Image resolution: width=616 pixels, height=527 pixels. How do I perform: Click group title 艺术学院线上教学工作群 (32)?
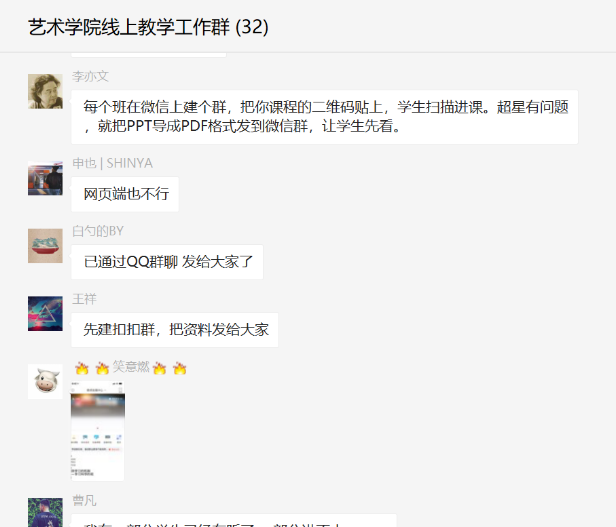pos(148,27)
